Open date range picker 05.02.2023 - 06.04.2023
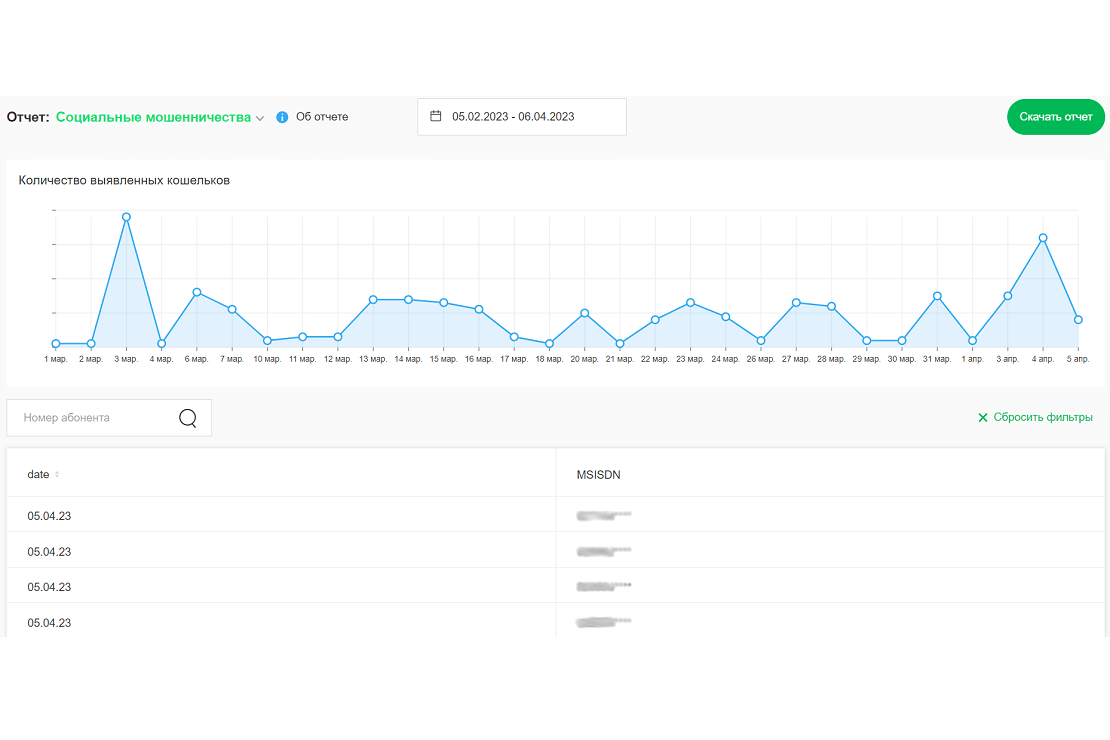Screen dimensions: 1110x740 coord(522,116)
